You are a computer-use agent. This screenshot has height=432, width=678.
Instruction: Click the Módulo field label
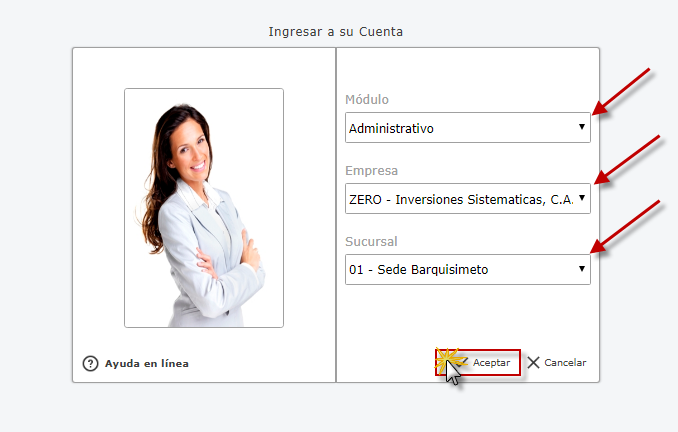pos(367,99)
